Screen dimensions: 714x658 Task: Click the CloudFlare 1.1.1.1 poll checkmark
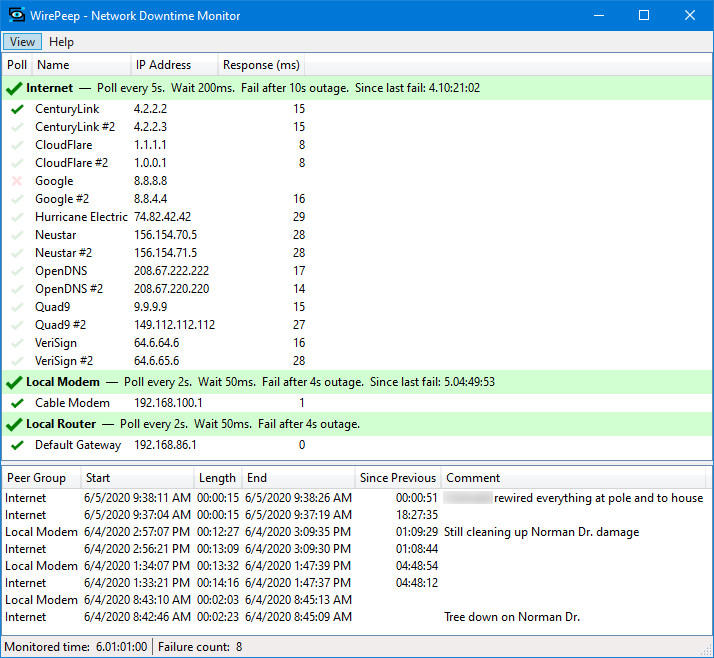[x=17, y=145]
